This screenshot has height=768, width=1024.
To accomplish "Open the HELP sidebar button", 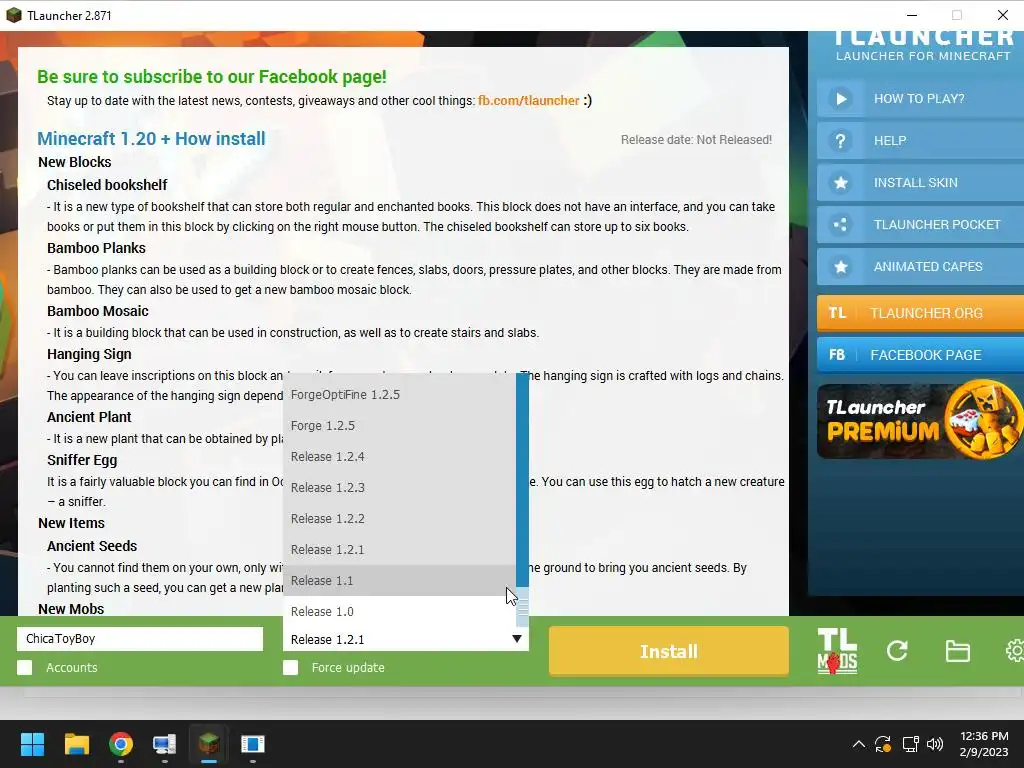I will point(920,140).
